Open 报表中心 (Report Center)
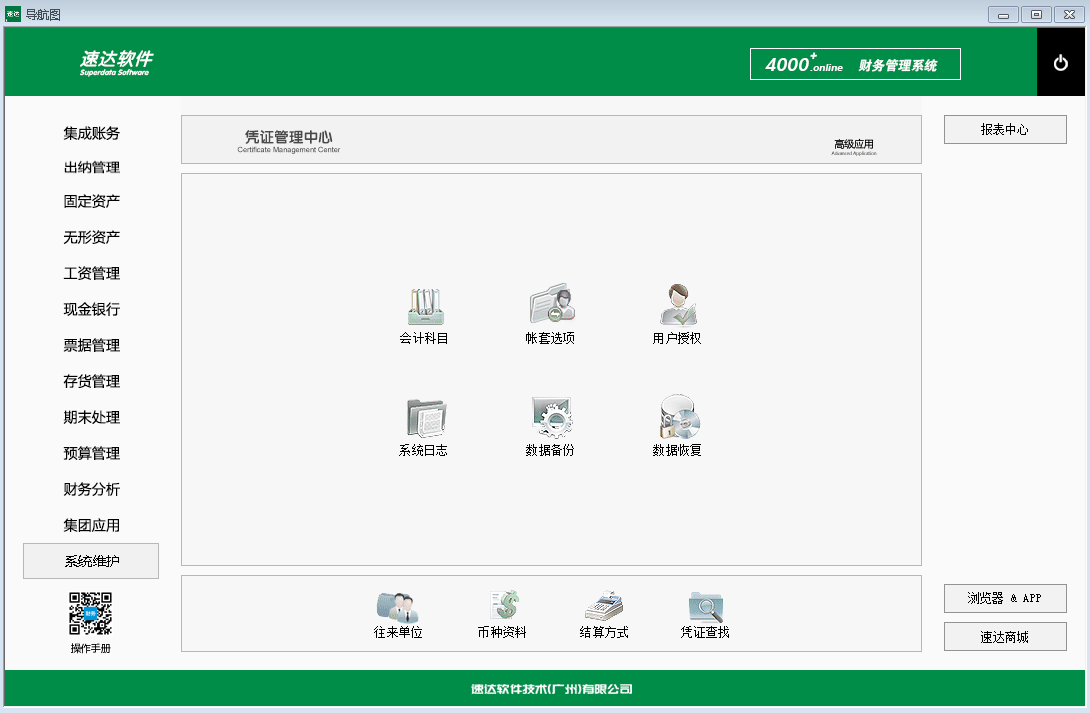The image size is (1090, 713). coord(1004,129)
